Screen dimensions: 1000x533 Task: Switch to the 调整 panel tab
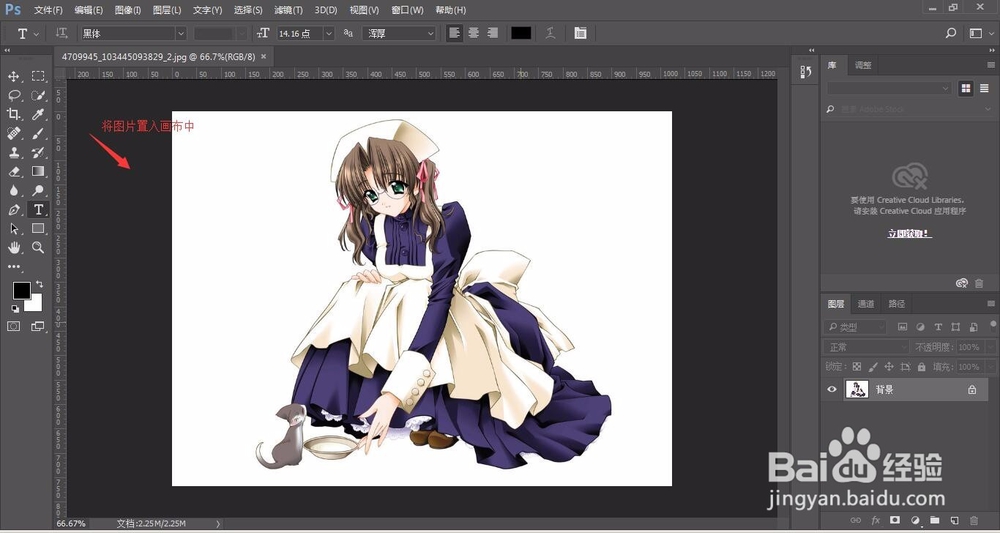pos(863,65)
